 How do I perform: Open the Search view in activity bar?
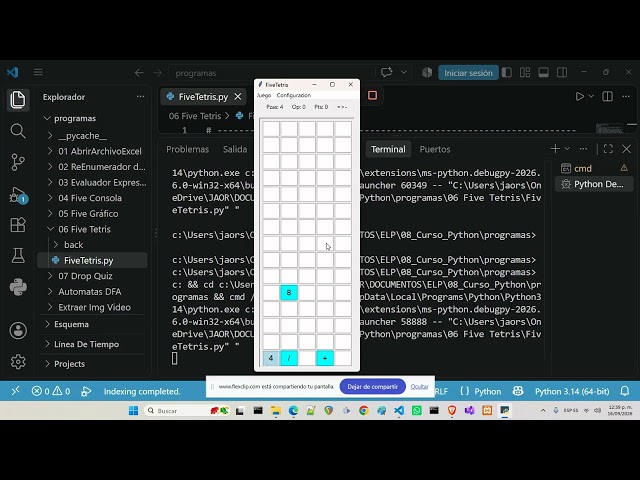18,131
